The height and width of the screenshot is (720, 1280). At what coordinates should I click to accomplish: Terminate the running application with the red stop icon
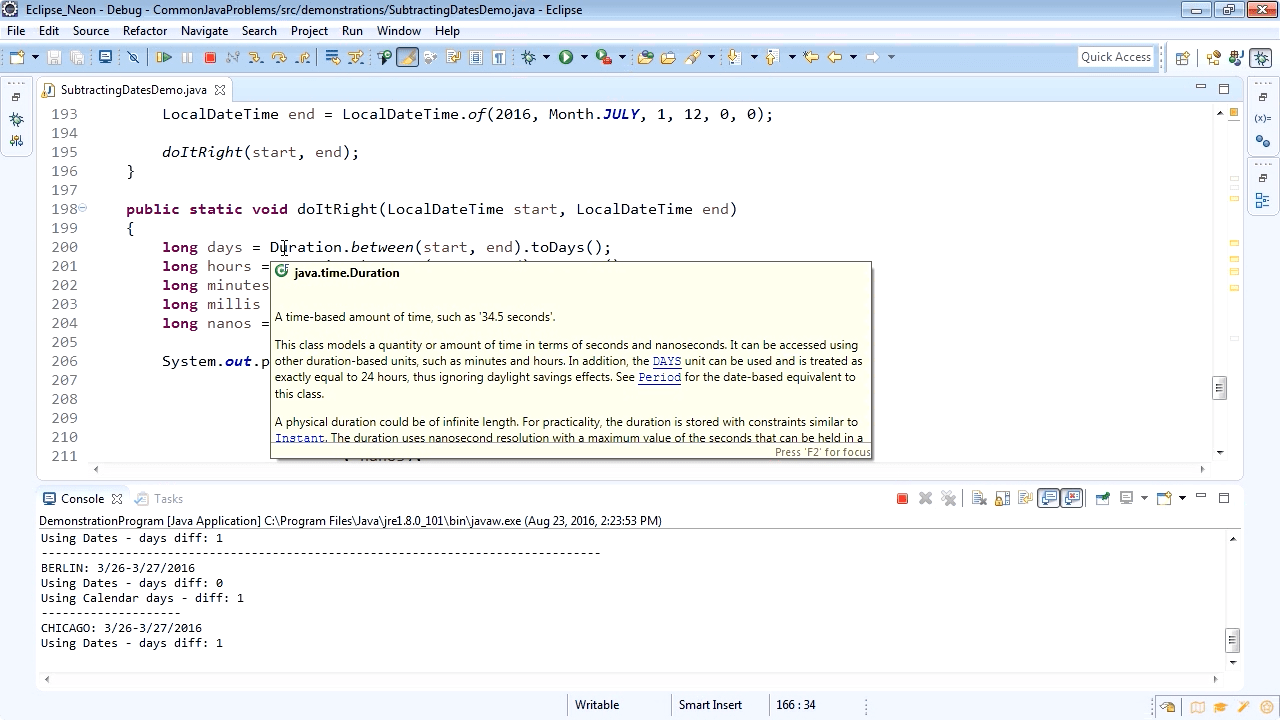[210, 57]
